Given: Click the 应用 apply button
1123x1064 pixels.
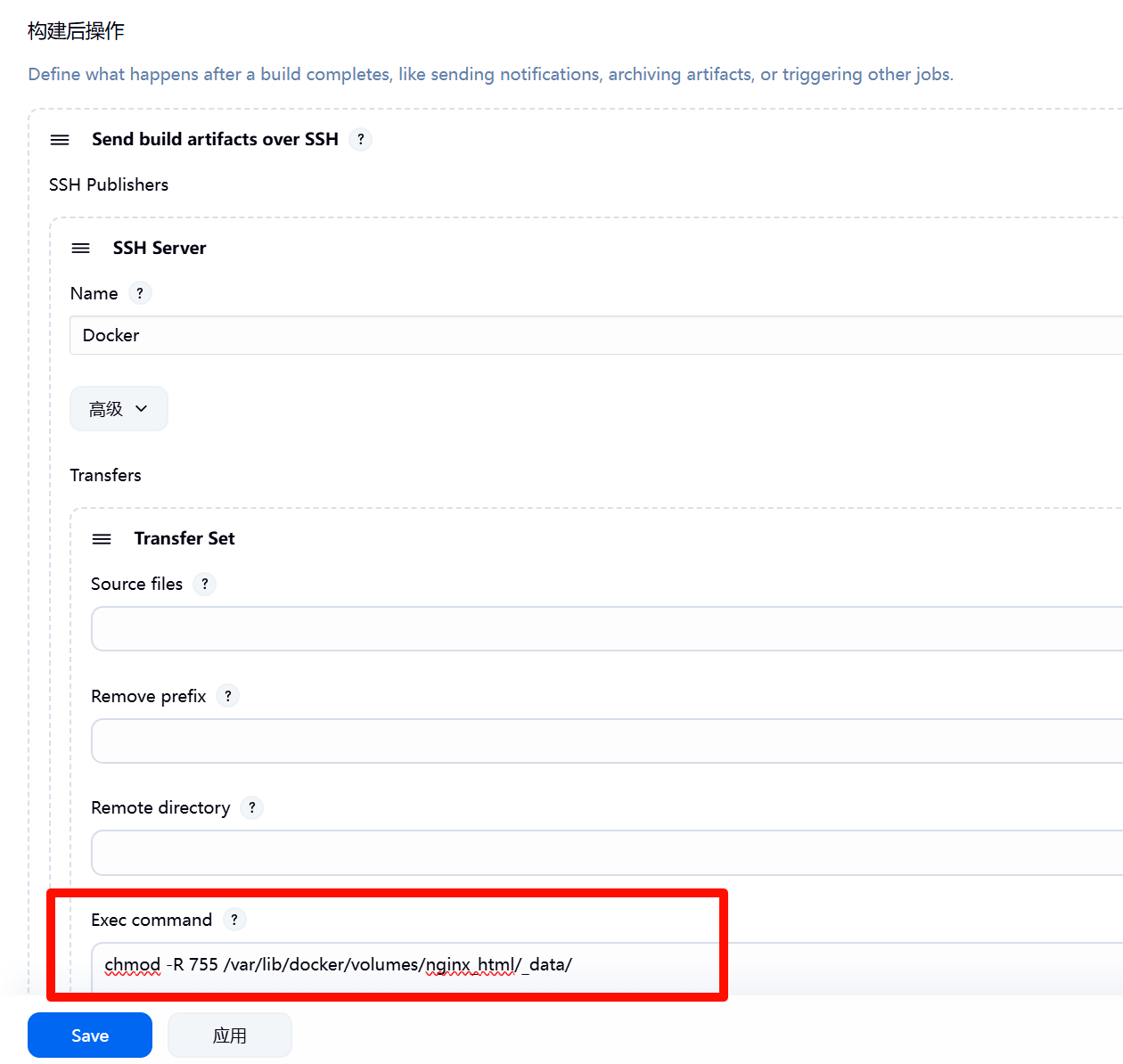Looking at the screenshot, I should pyautogui.click(x=230, y=1035).
